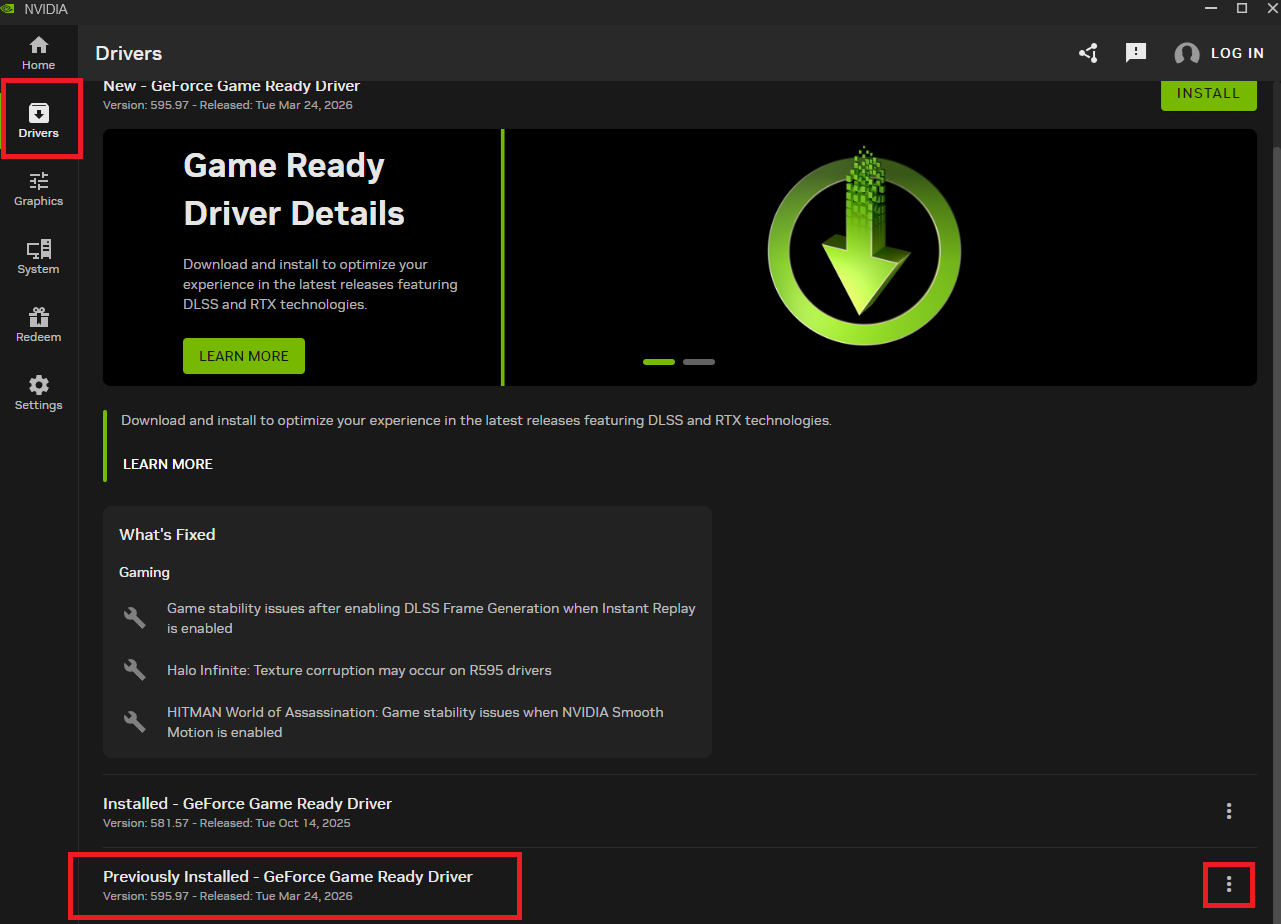
Task: Click 'Installed - GeForce Game Ready Driver' heading
Action: click(x=247, y=803)
